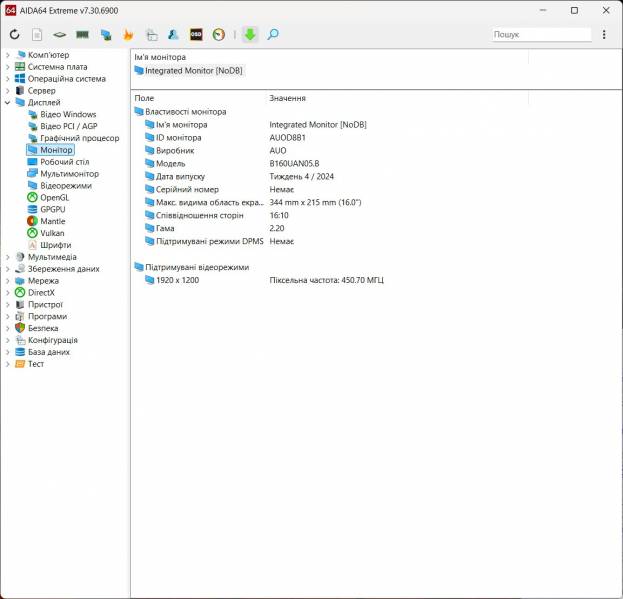Open the memory module benchmark icon
This screenshot has height=599, width=623.
point(82,35)
